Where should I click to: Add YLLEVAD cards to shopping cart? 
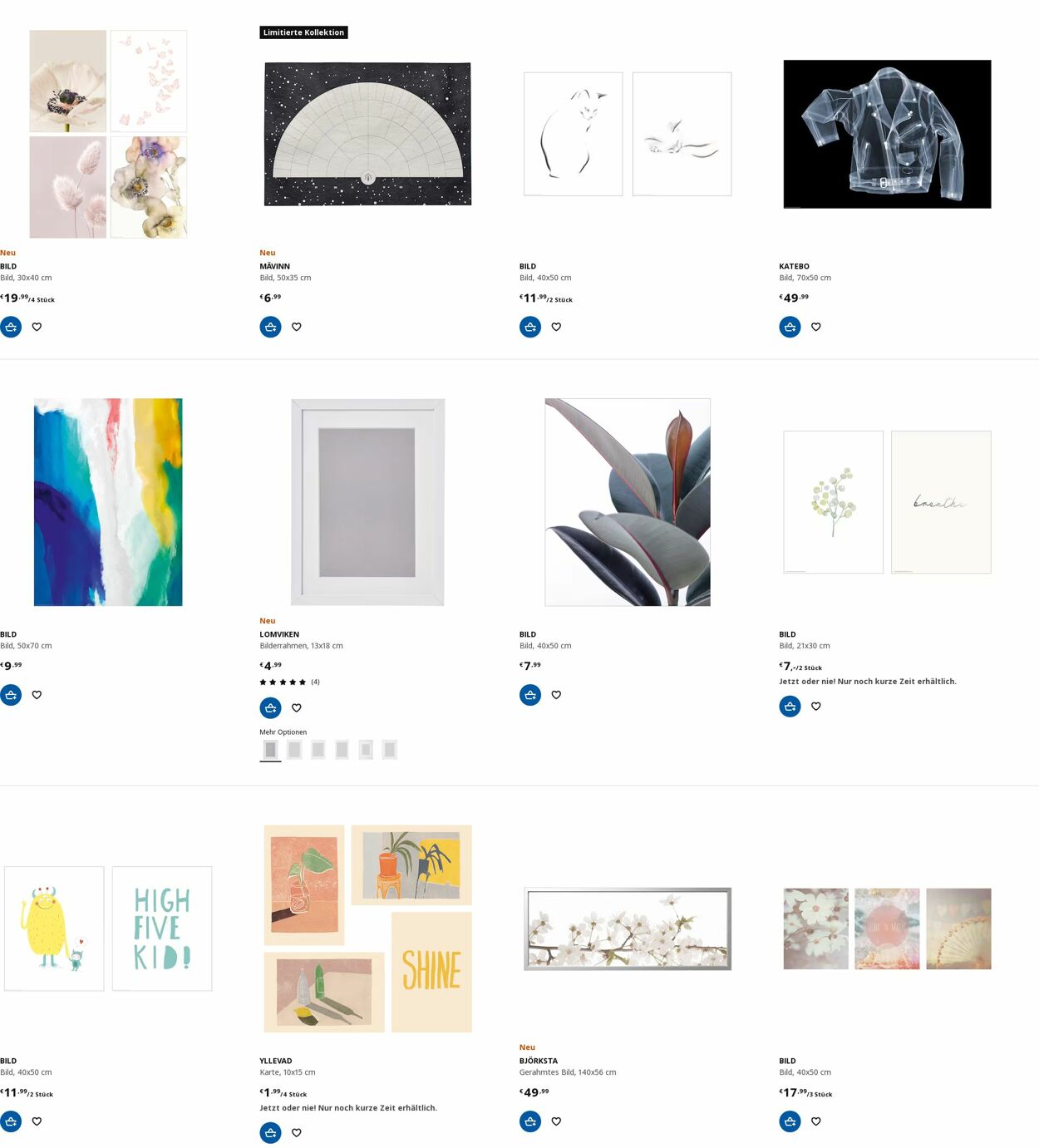click(270, 1132)
